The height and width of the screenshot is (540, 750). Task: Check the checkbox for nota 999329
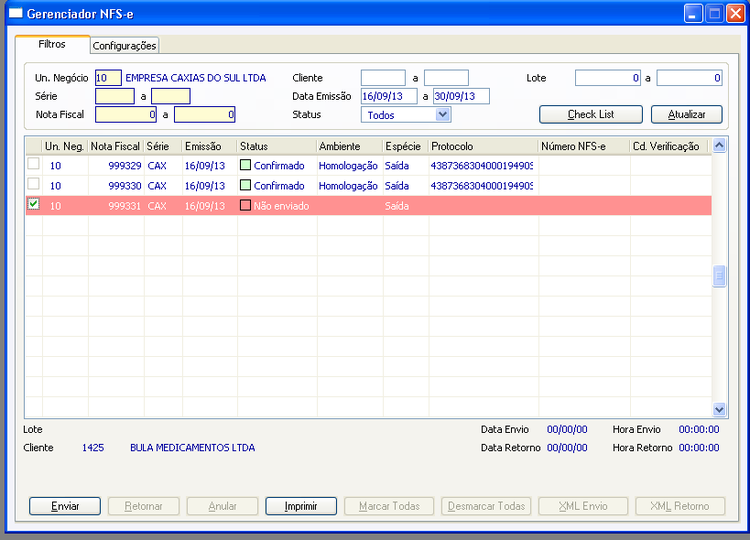pos(33,164)
